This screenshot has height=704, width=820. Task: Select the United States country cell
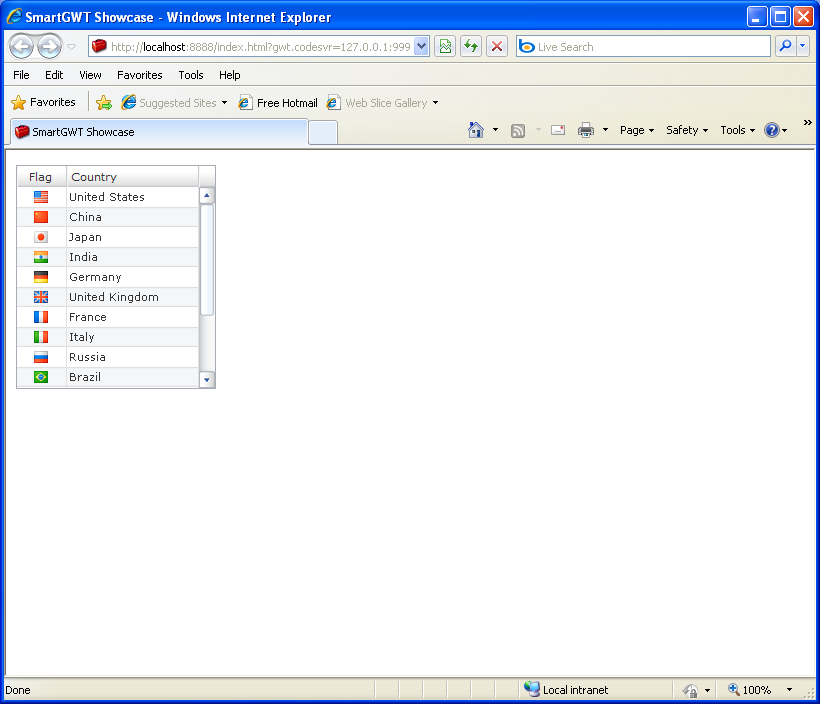coord(133,197)
